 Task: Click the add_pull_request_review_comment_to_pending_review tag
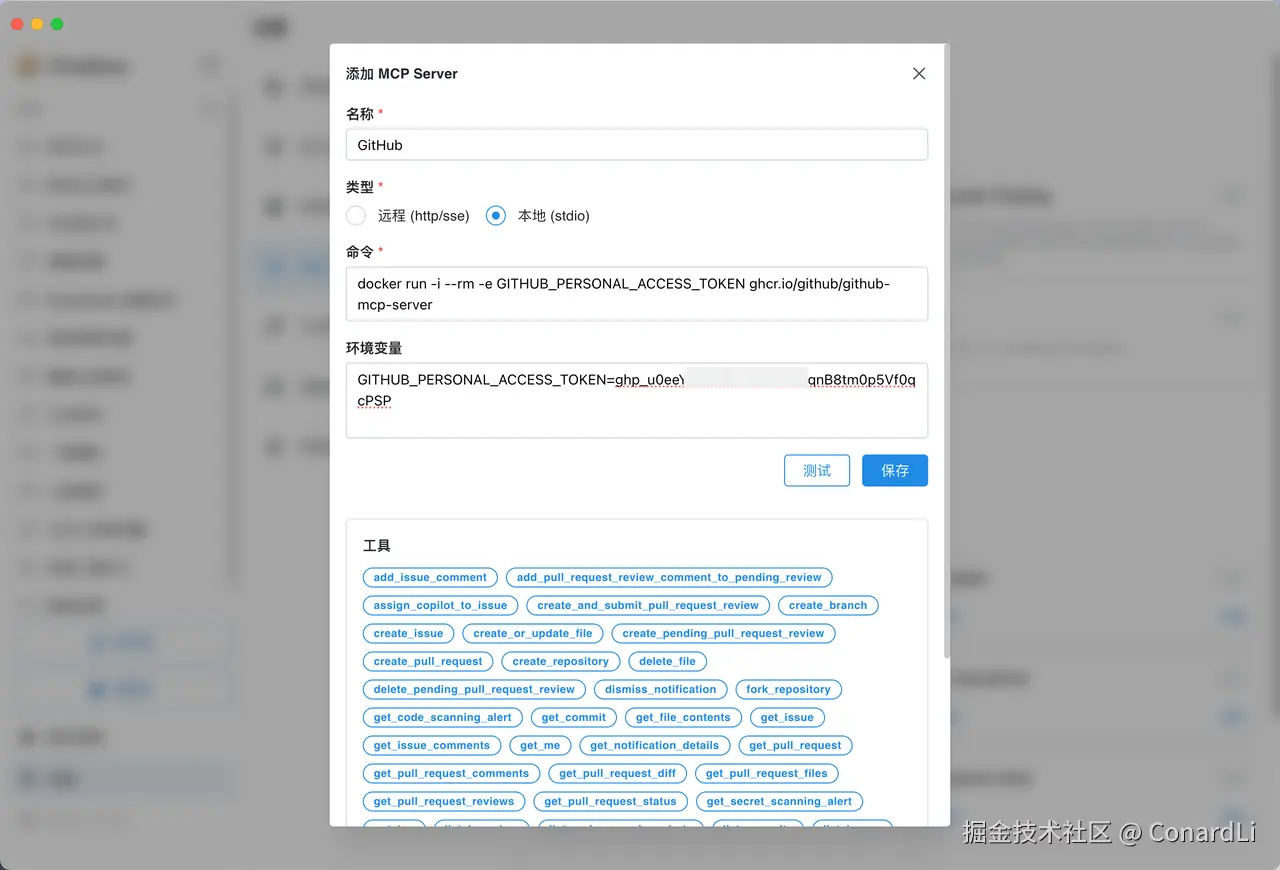pos(669,577)
